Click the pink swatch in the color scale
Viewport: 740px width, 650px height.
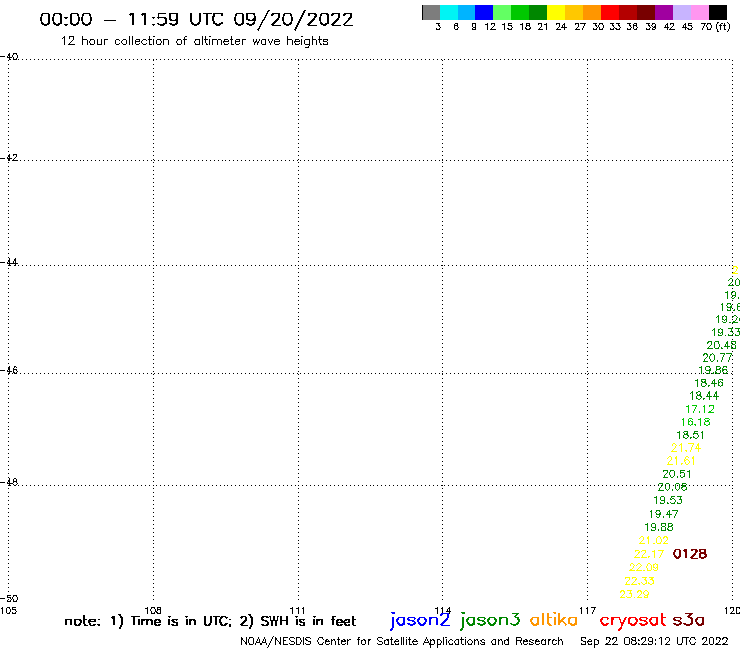[699, 12]
